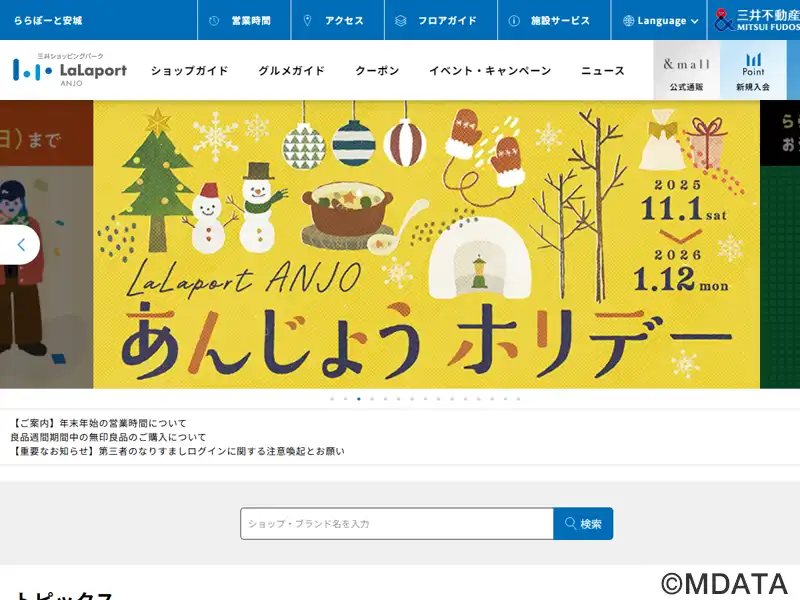Viewport: 800px width, 600px height.
Task: Click the clock icon beside 営業時間
Action: click(x=214, y=20)
